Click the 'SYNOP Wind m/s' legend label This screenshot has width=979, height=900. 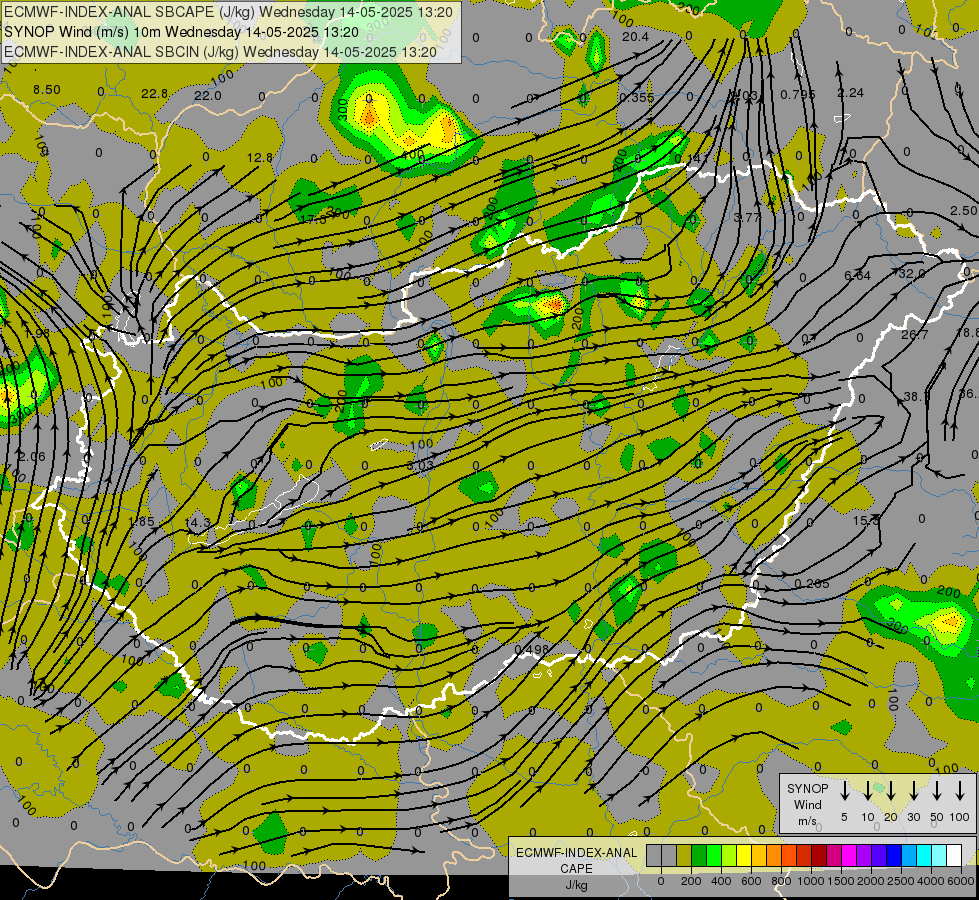[x=807, y=804]
